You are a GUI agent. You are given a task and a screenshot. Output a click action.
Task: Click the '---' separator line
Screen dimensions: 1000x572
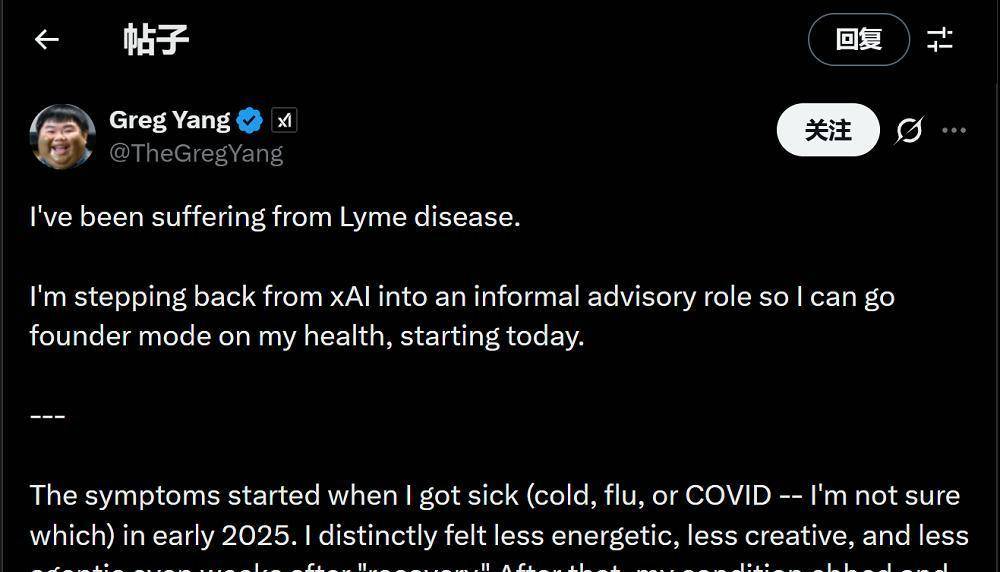point(47,415)
